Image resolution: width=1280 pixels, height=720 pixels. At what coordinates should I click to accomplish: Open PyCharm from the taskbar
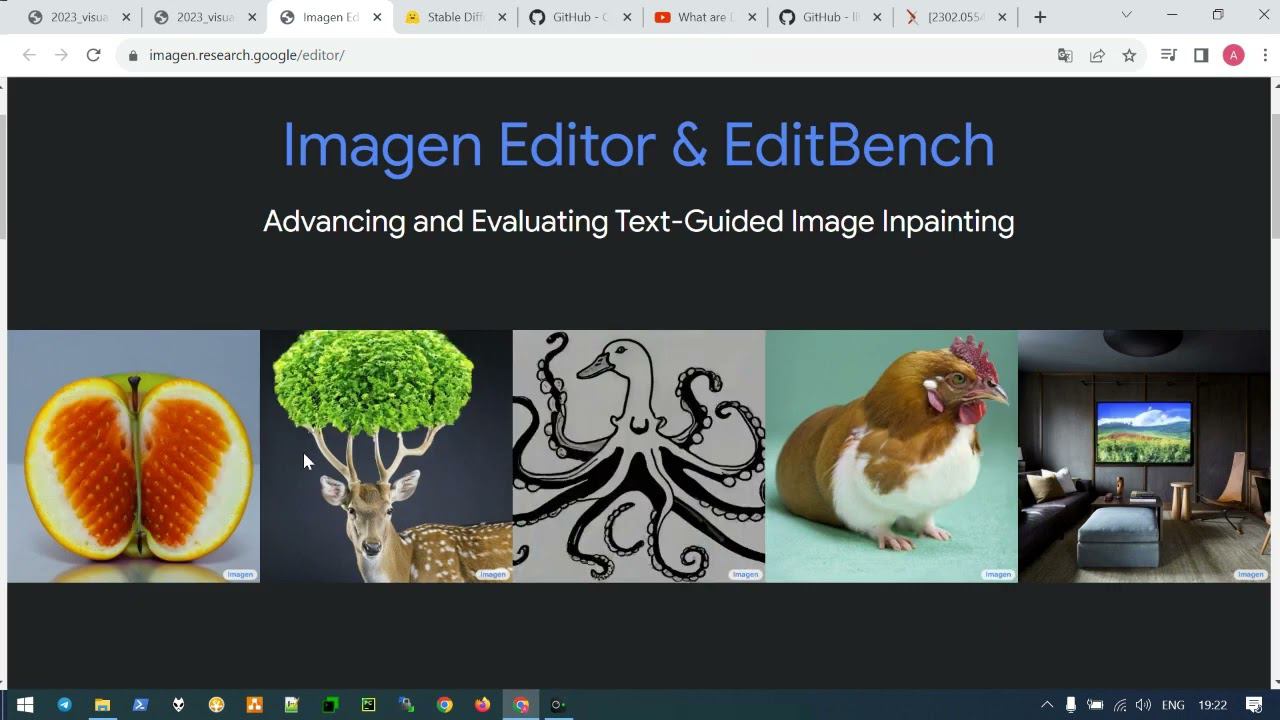[368, 705]
